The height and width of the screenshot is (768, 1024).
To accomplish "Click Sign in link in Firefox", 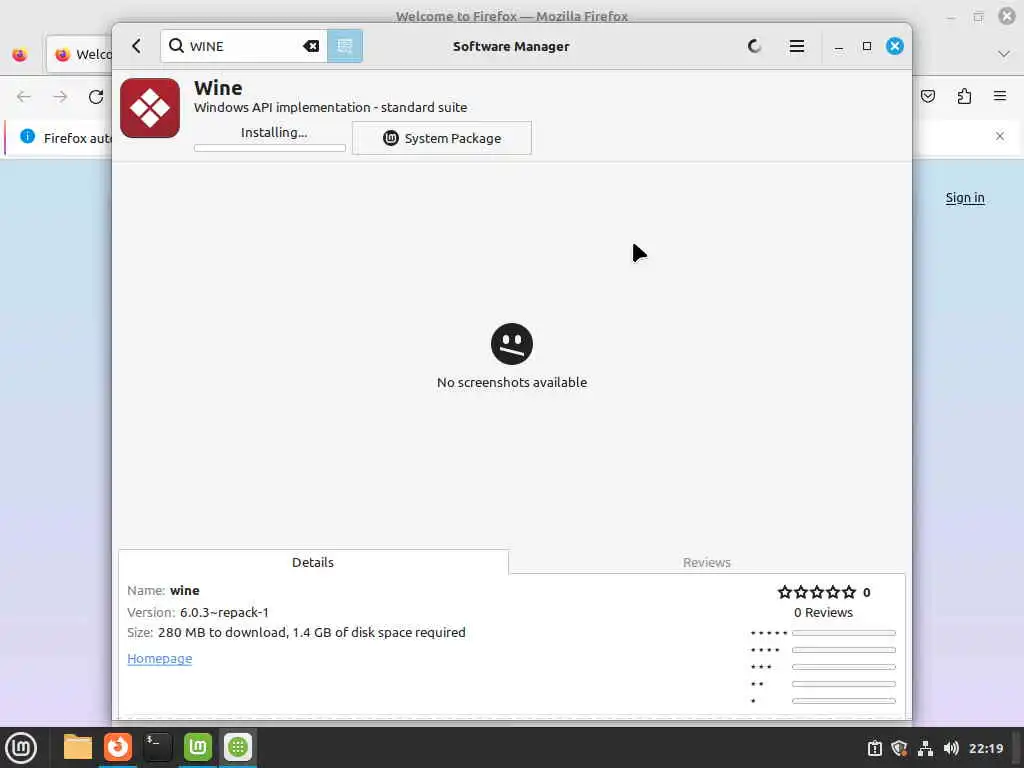I will (965, 197).
